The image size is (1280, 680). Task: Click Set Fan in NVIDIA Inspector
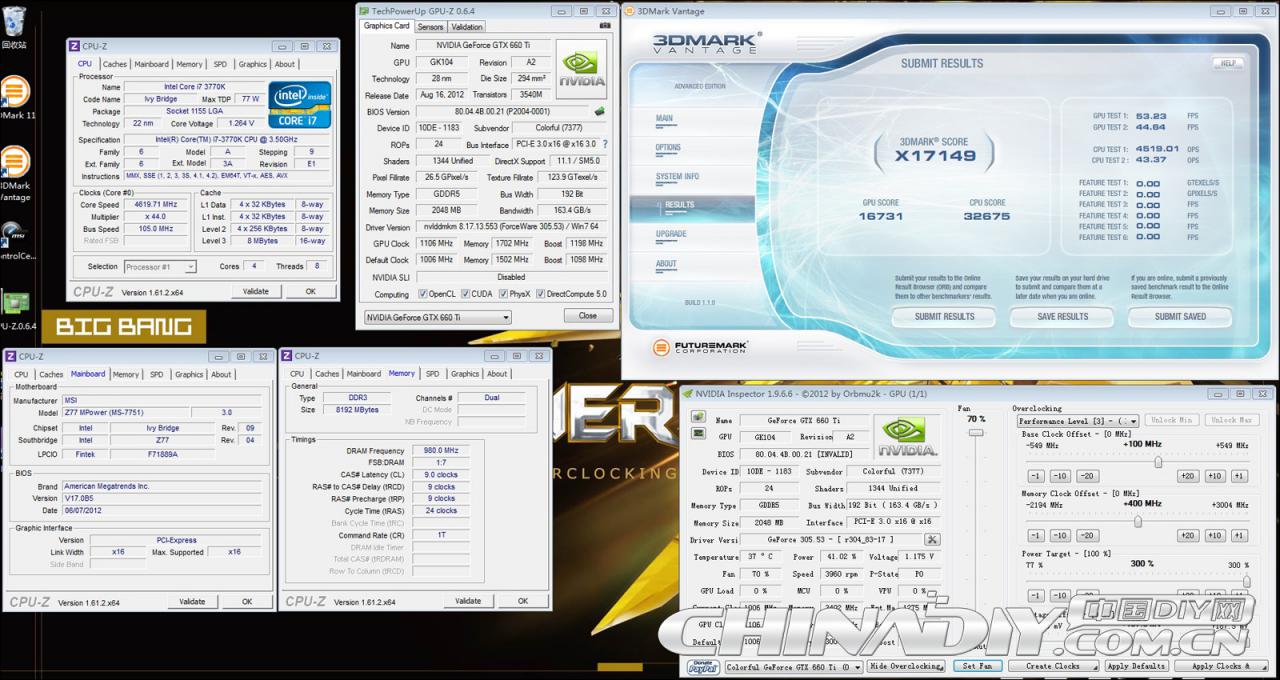977,666
